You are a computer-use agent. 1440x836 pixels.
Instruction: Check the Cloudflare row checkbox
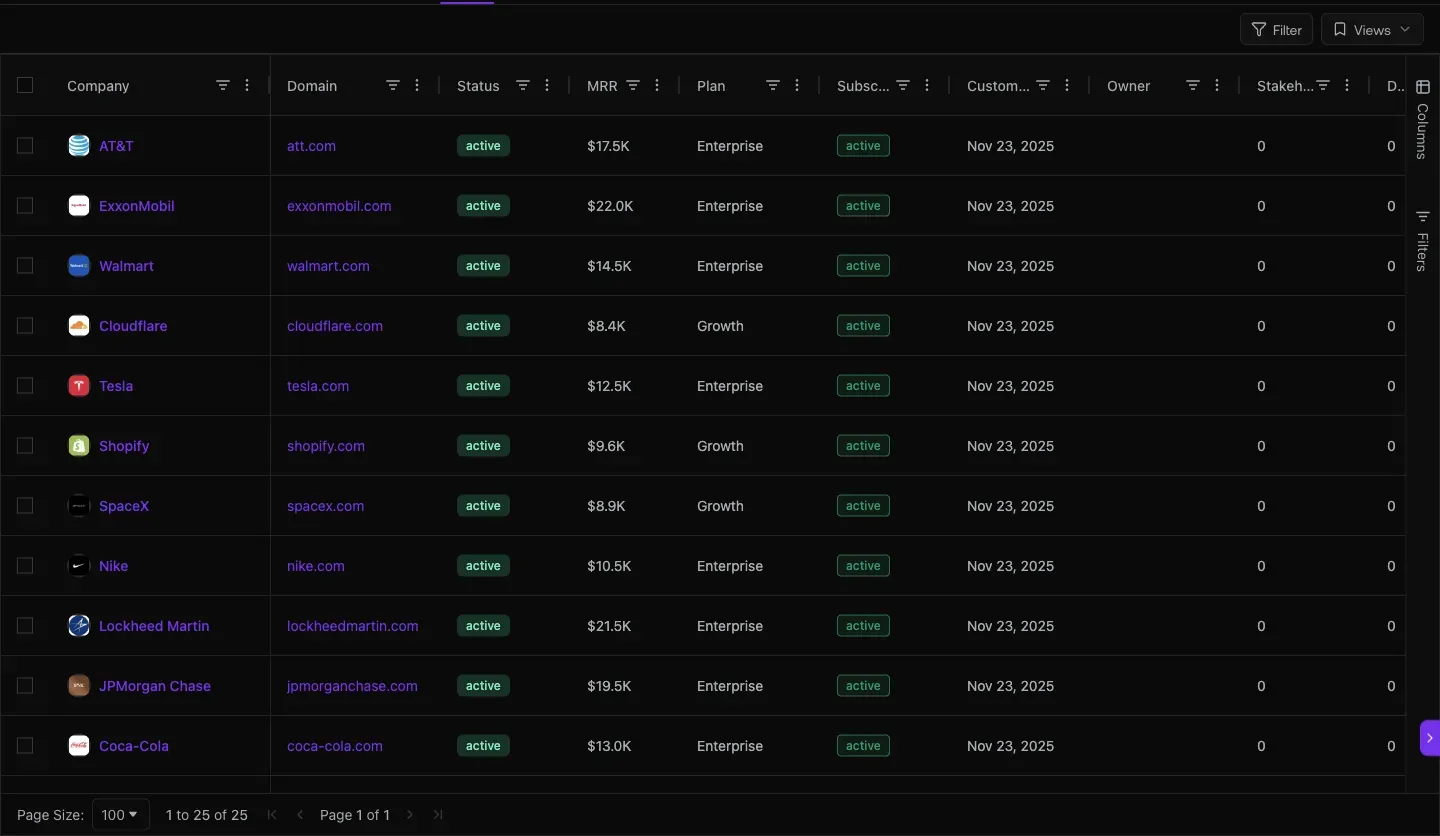(25, 326)
